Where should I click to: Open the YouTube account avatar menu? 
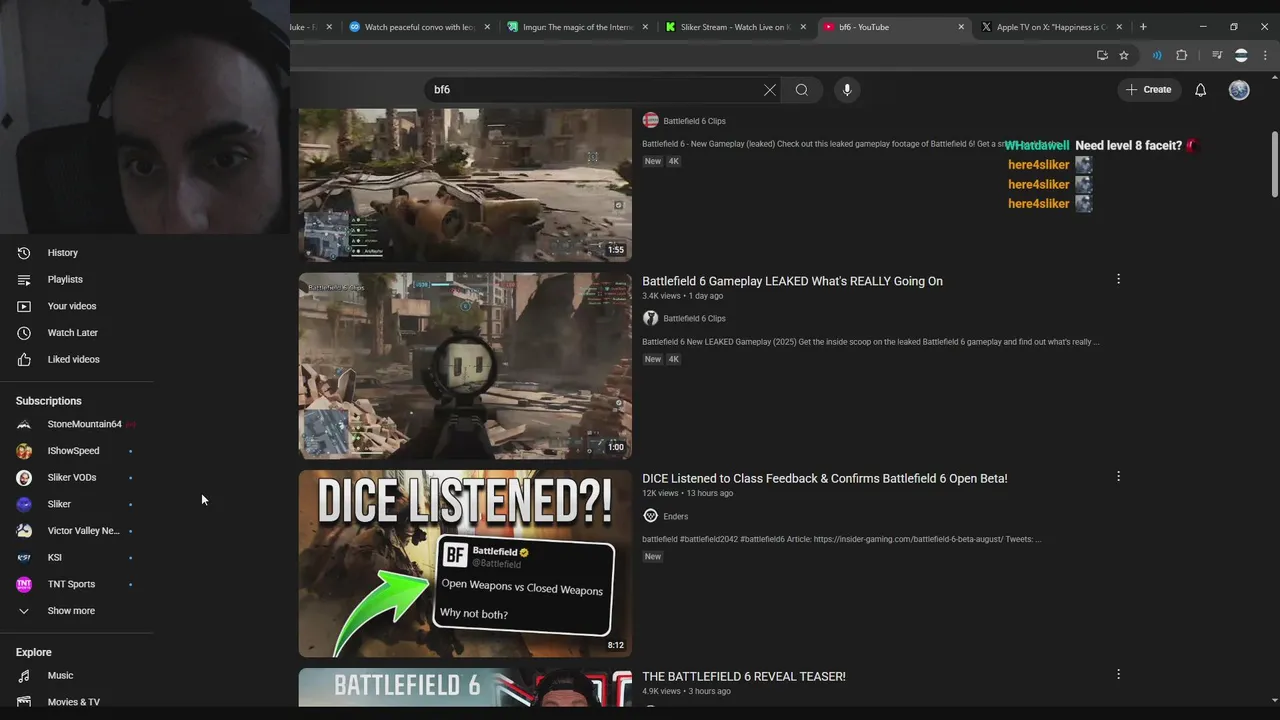coord(1239,90)
